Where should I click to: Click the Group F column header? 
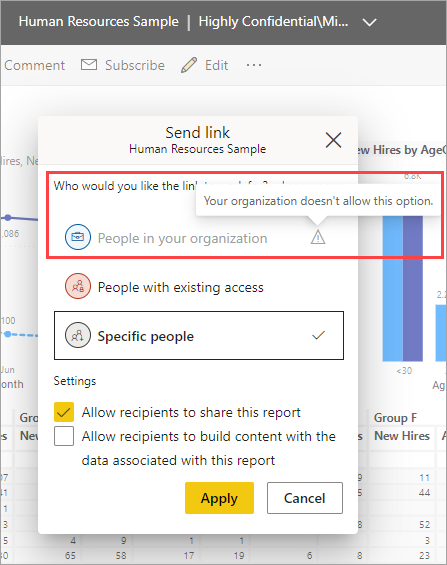click(x=395, y=418)
